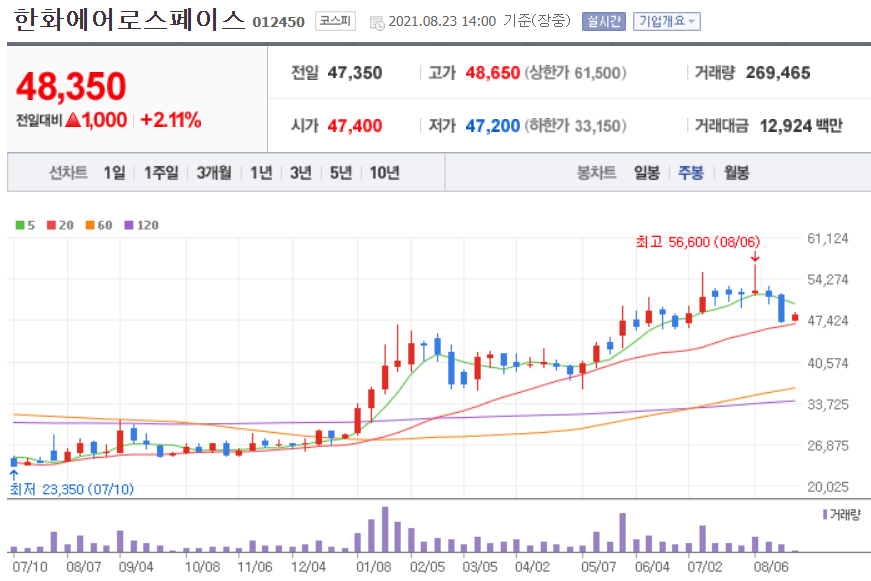Click the high price 48,650
871x581 pixels.
[x=493, y=73]
